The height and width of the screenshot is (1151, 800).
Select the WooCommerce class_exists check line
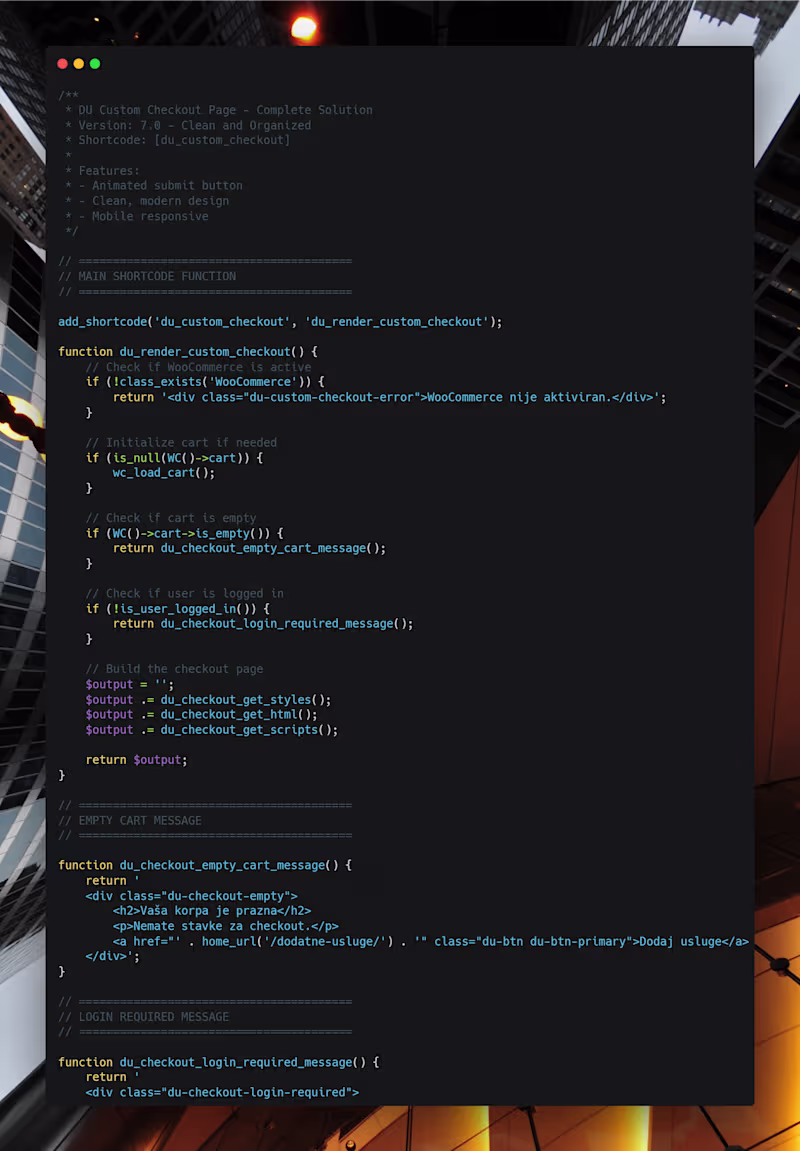(x=200, y=381)
